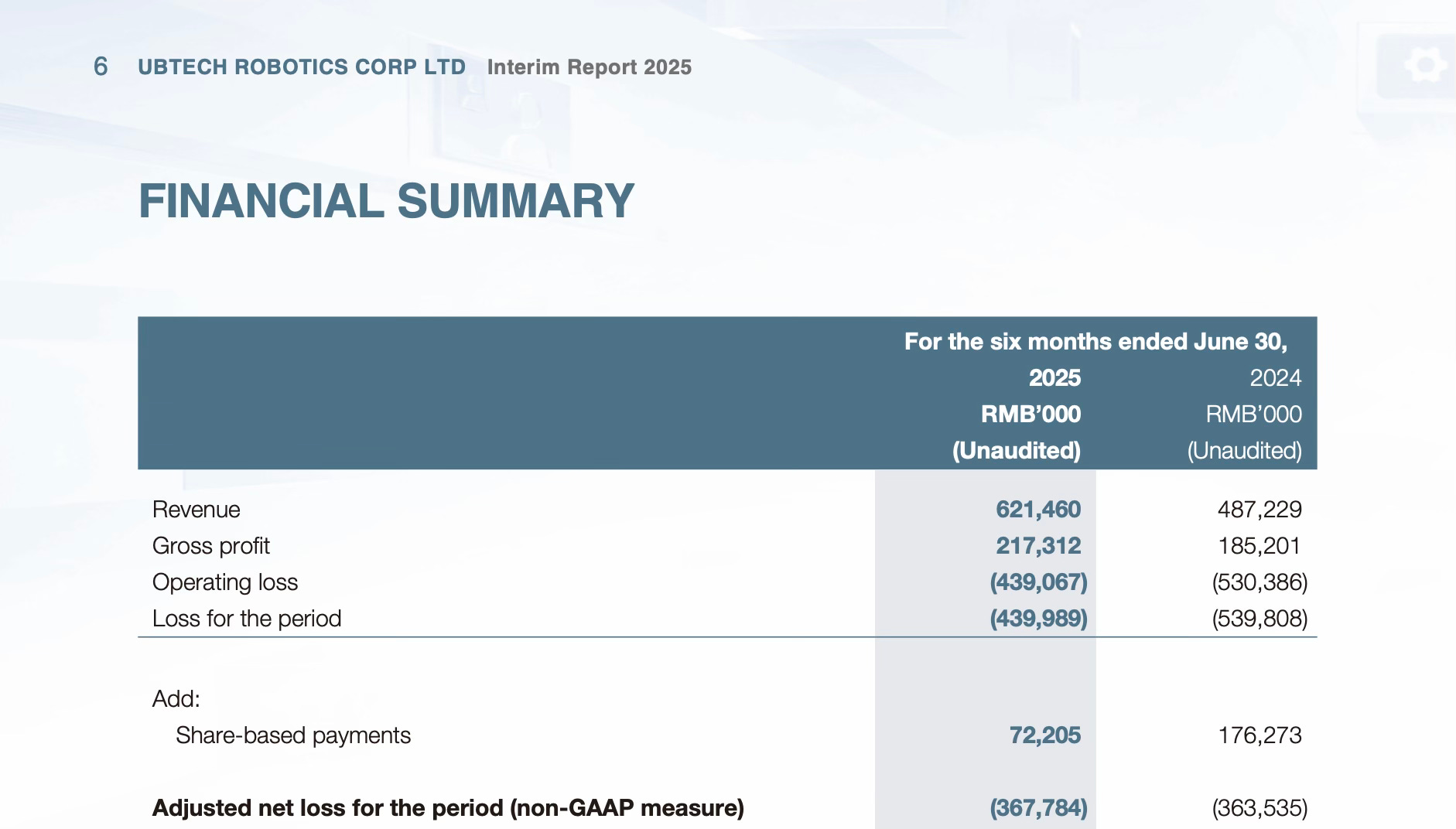Viewport: 1456px width, 829px height.
Task: Click the FINANCIAL SUMMARY heading
Action: (x=387, y=201)
